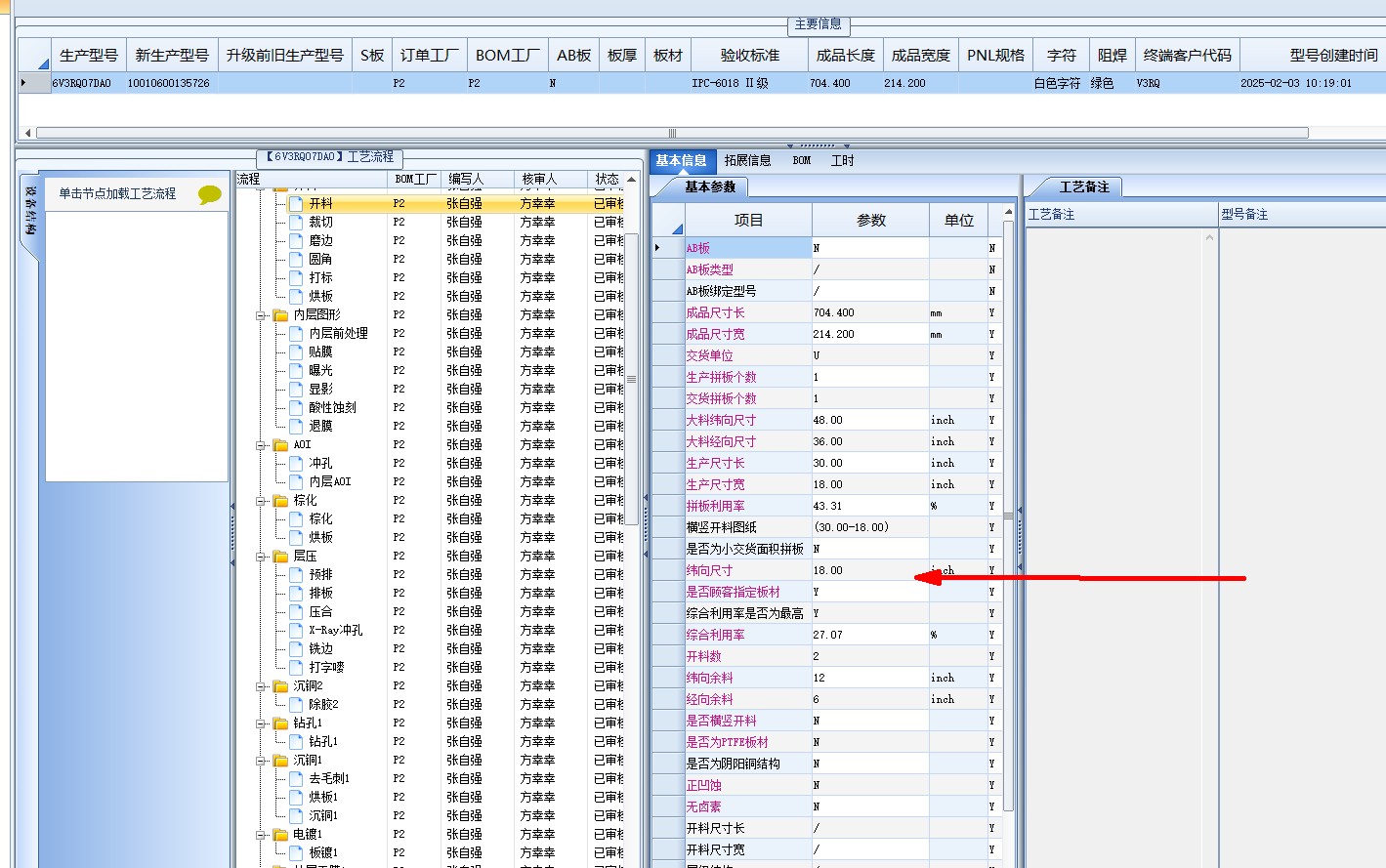
Task: Select the 排板 process step
Action: pos(320,593)
